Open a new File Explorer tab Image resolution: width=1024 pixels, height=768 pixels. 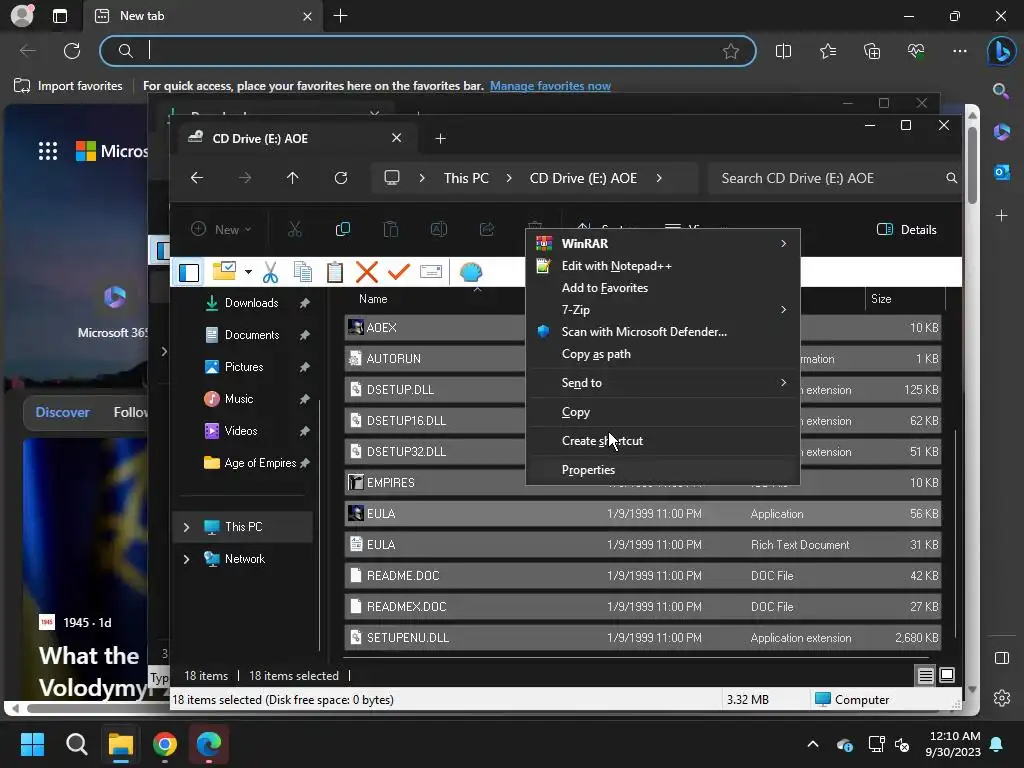[x=440, y=138]
